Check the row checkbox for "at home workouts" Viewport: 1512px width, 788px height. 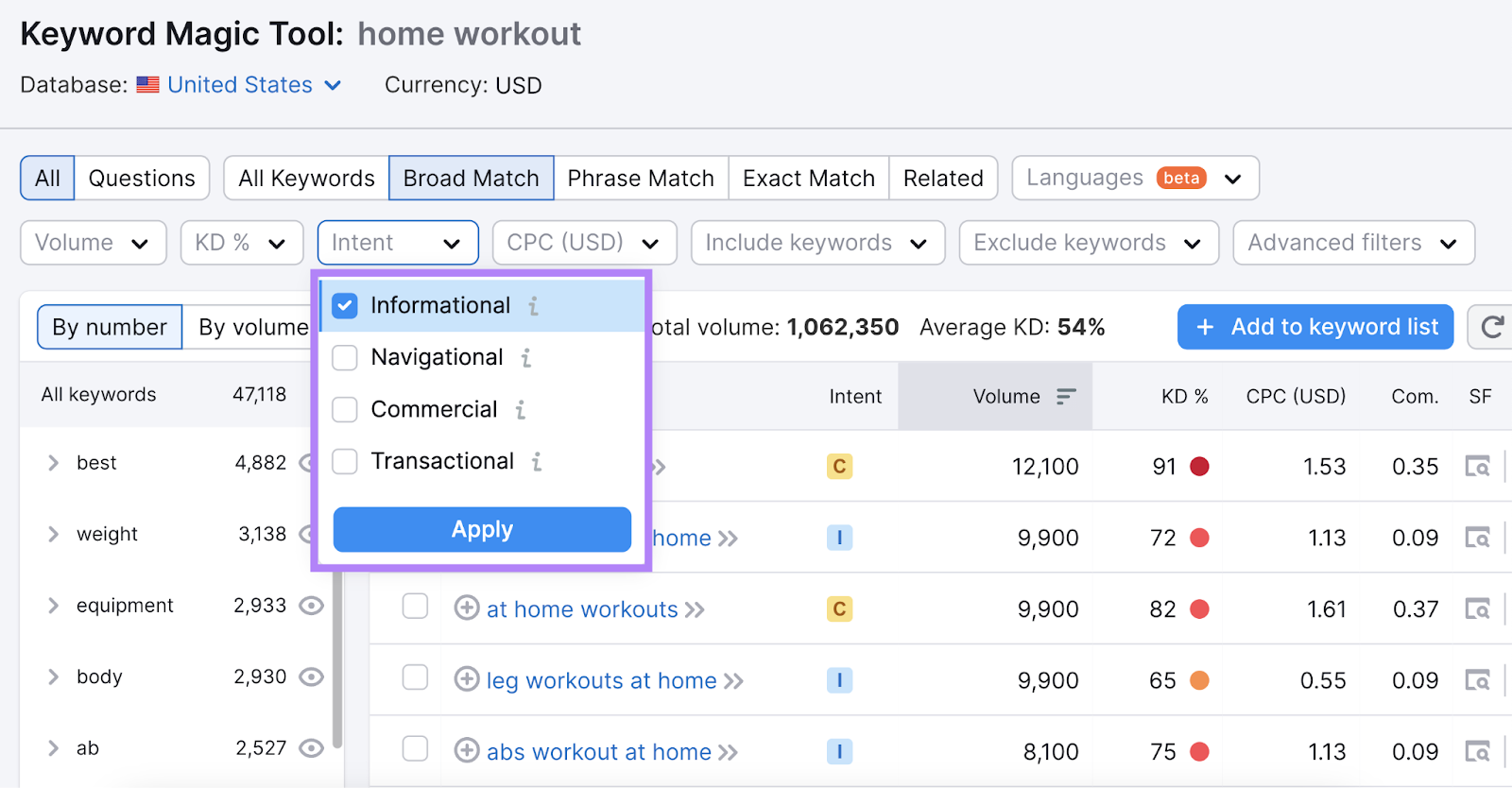[415, 608]
